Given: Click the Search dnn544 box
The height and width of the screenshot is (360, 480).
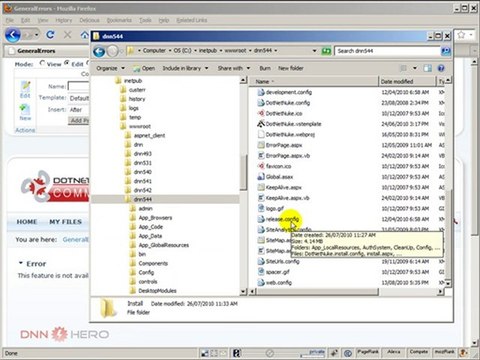Looking at the screenshot, I should pyautogui.click(x=387, y=51).
